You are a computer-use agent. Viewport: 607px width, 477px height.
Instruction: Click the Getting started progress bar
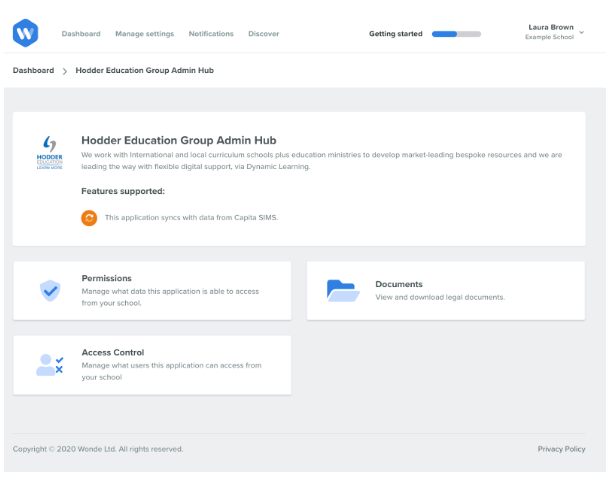[x=456, y=34]
